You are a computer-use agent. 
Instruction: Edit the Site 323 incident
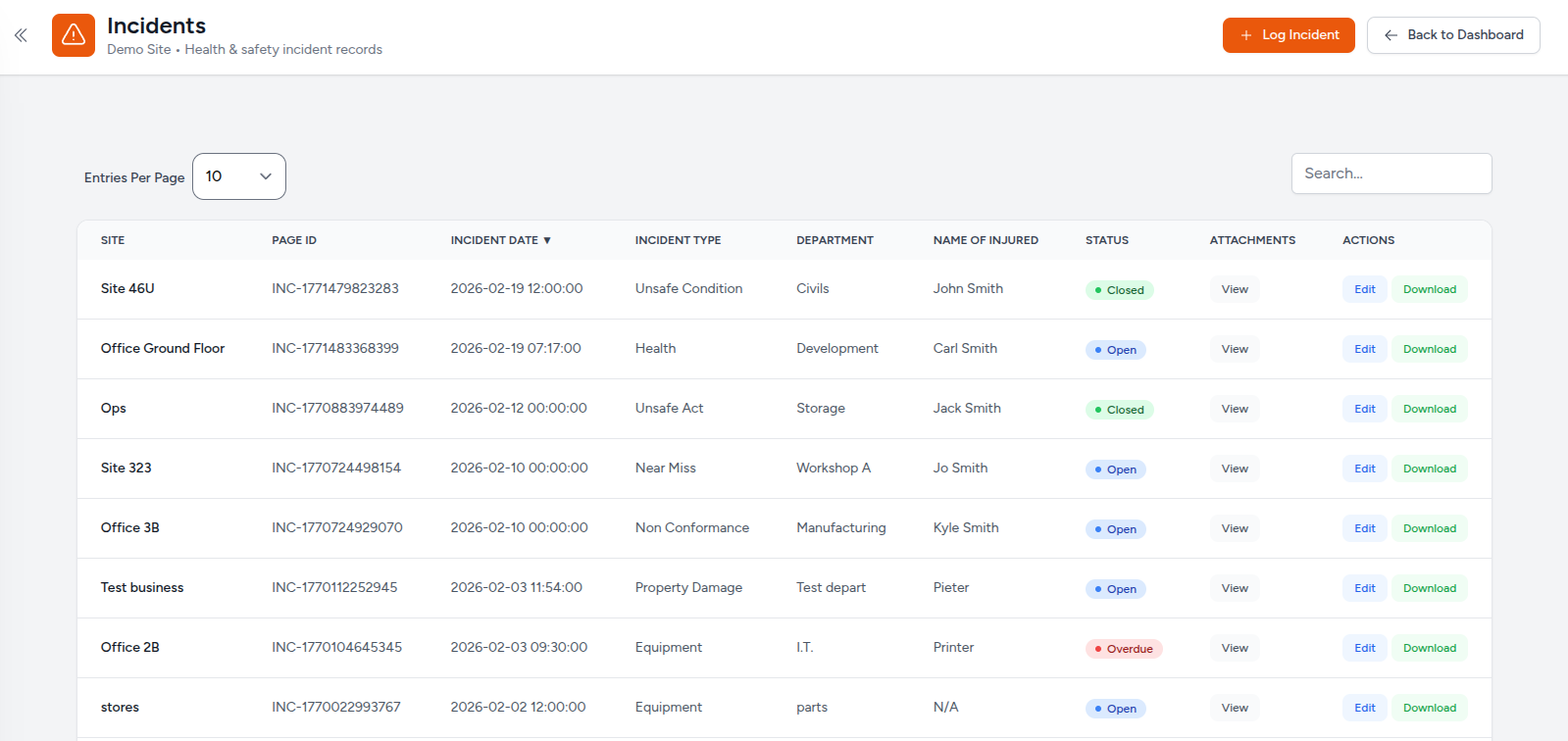(1364, 469)
